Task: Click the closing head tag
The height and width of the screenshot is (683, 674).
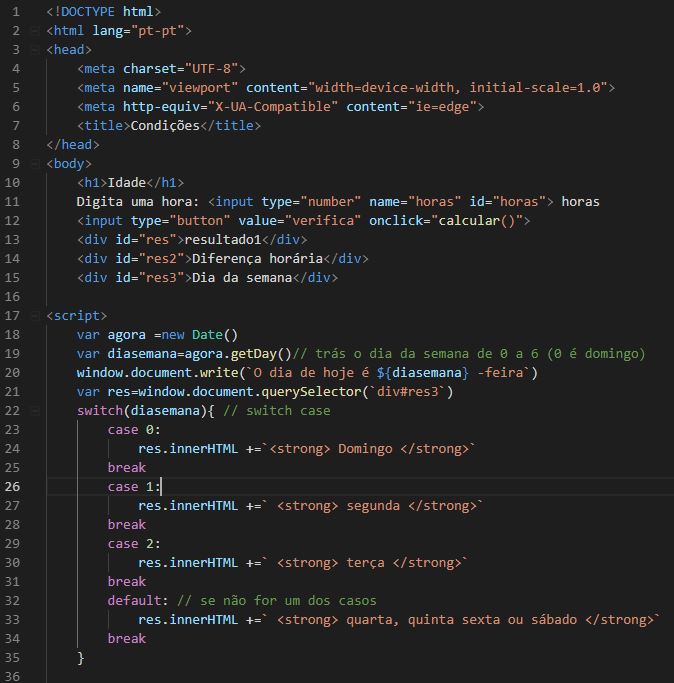Action: click(x=73, y=145)
